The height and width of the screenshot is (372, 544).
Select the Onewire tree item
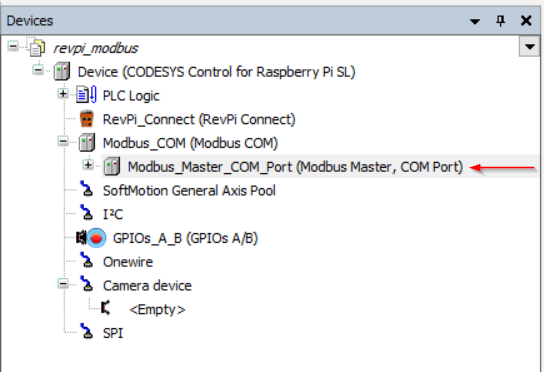[128, 262]
